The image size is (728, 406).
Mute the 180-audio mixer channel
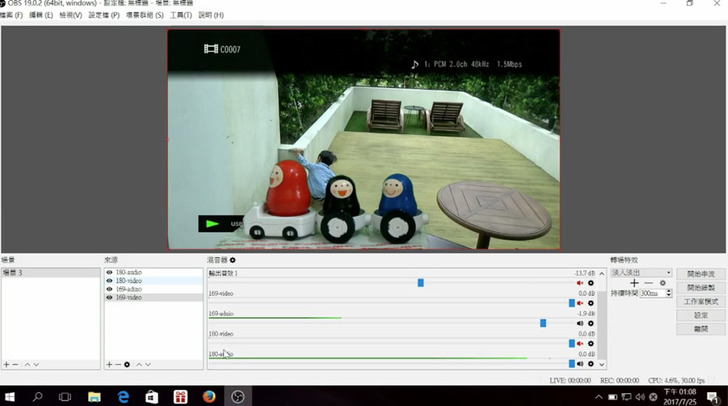580,364
